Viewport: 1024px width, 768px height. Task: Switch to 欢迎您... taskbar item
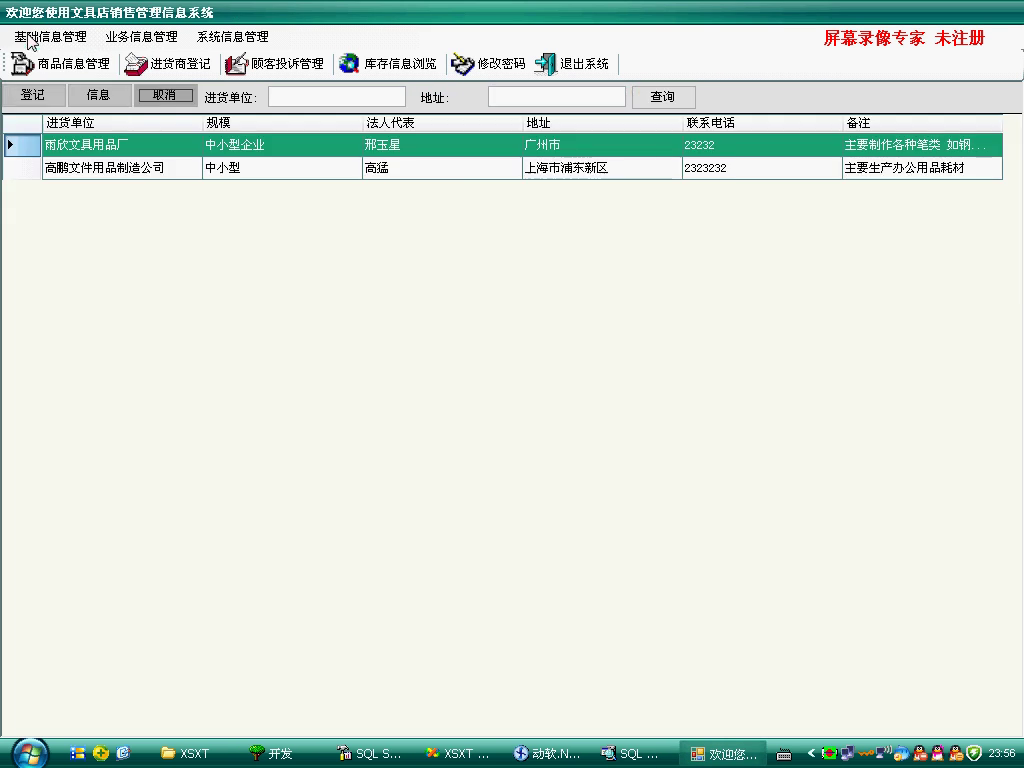(724, 754)
